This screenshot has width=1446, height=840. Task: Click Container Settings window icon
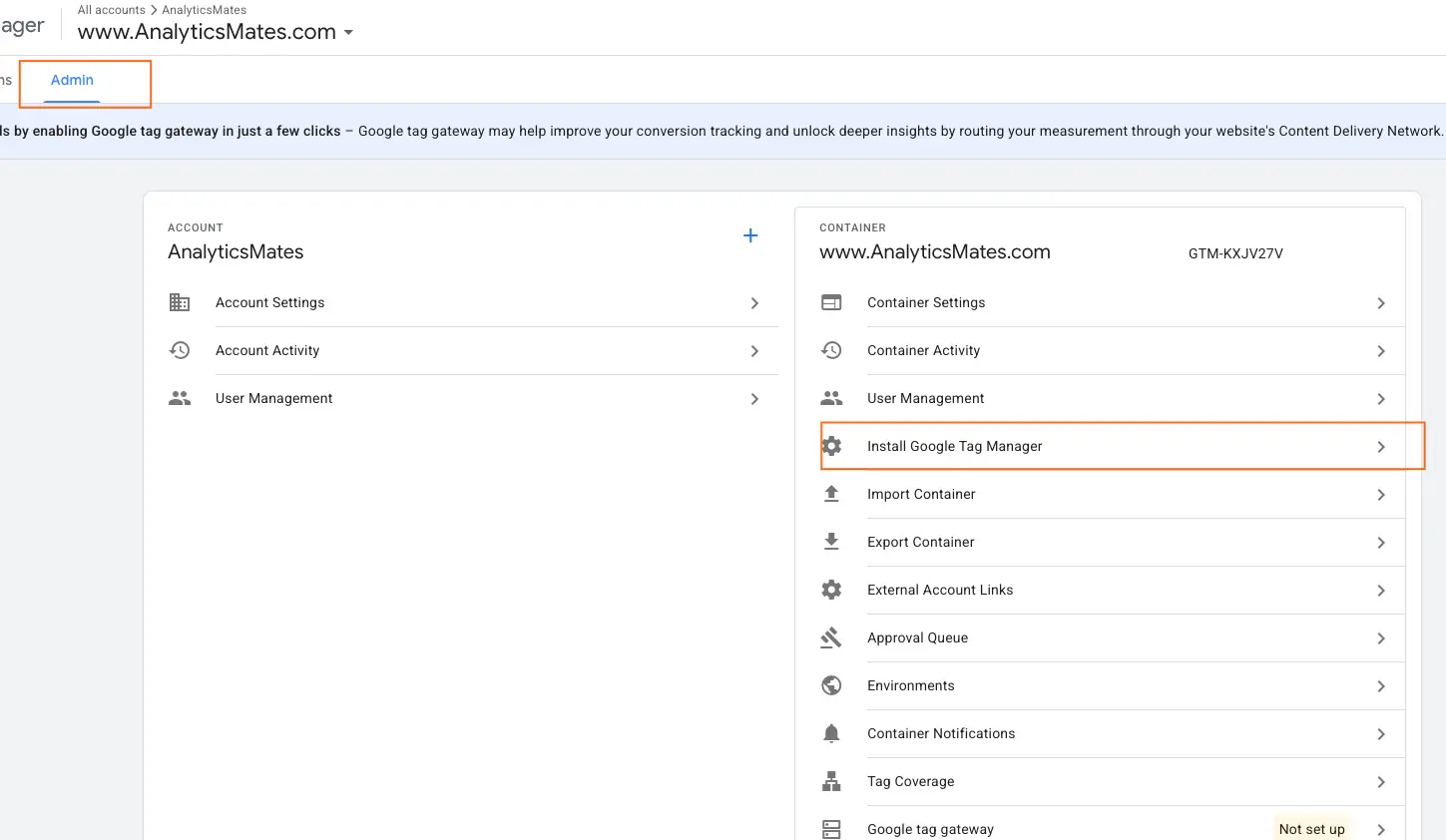tap(831, 302)
